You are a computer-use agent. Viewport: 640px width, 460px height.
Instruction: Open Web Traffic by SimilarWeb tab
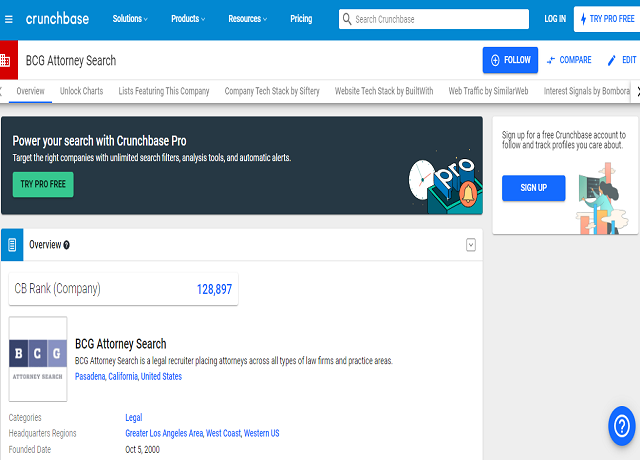tap(490, 91)
